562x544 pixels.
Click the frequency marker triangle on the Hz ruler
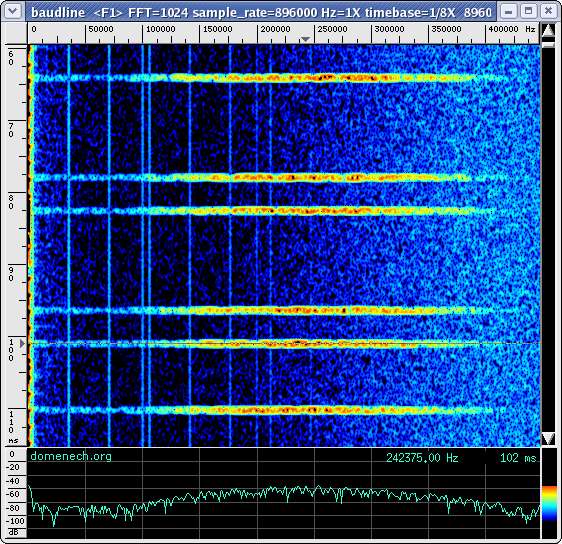coord(305,39)
